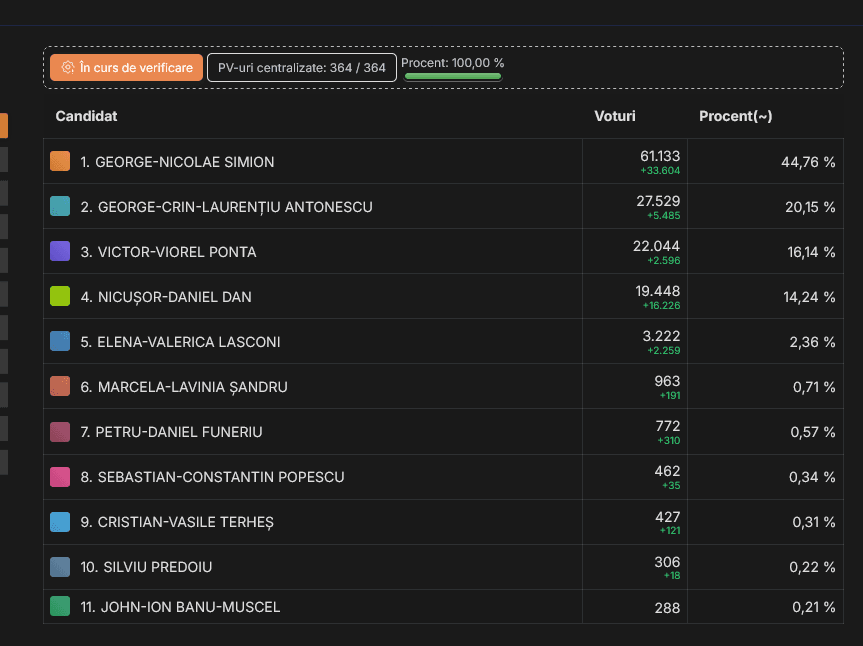Click George-Nicolae Simion's orange color swatch
This screenshot has height=646, width=863.
point(60,162)
